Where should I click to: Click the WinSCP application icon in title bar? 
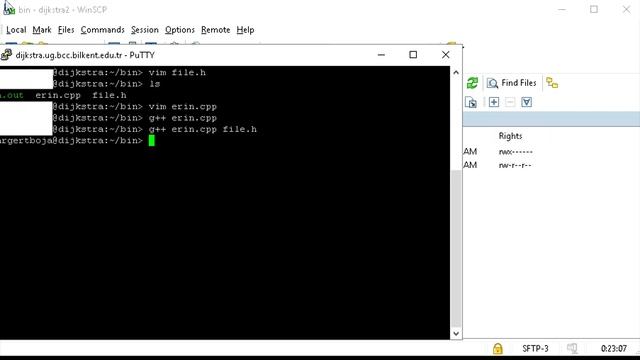coord(9,8)
